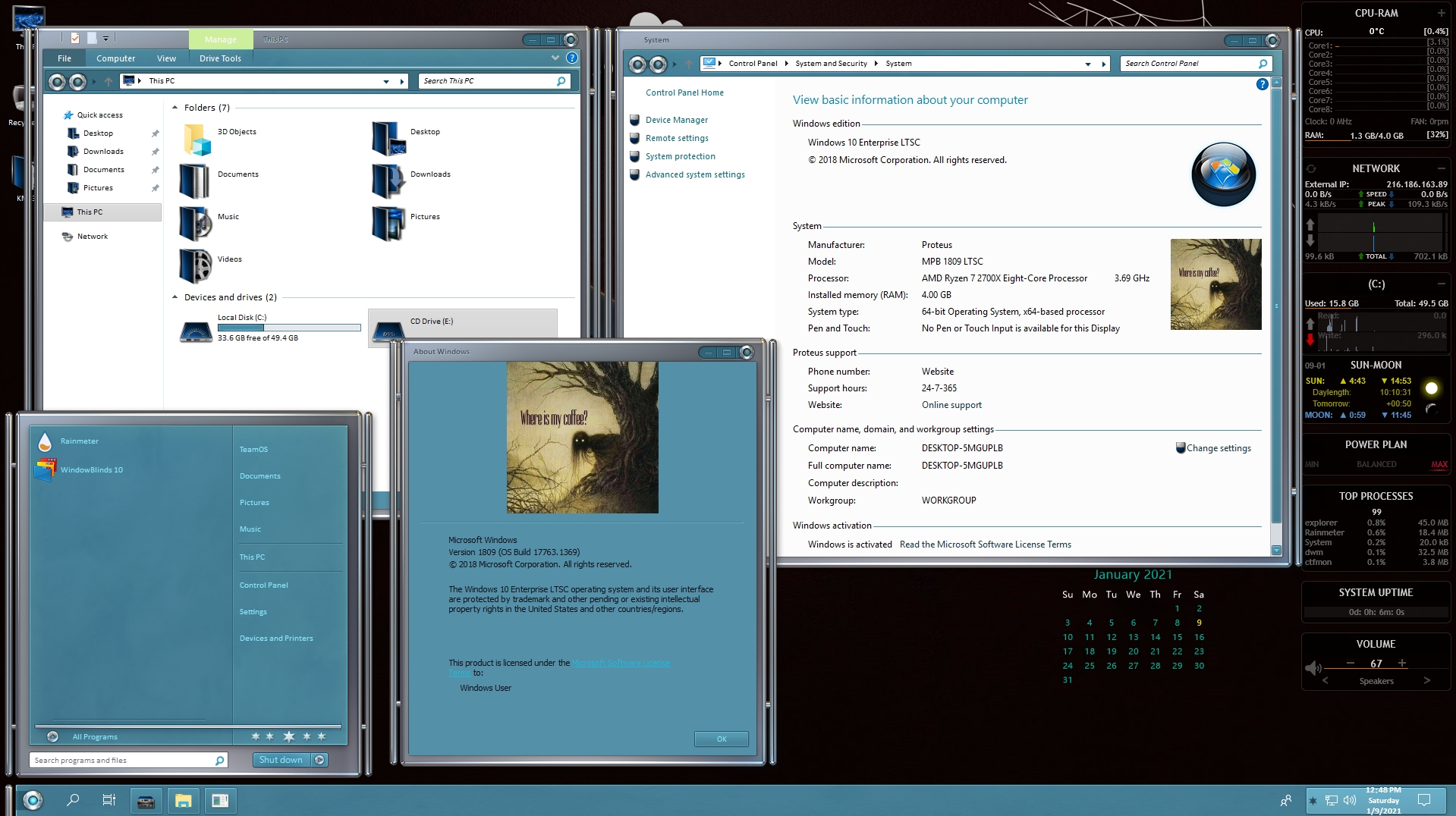Screen dimensions: 1456x816
Task: Increase volume with the plus control
Action: tap(1401, 663)
